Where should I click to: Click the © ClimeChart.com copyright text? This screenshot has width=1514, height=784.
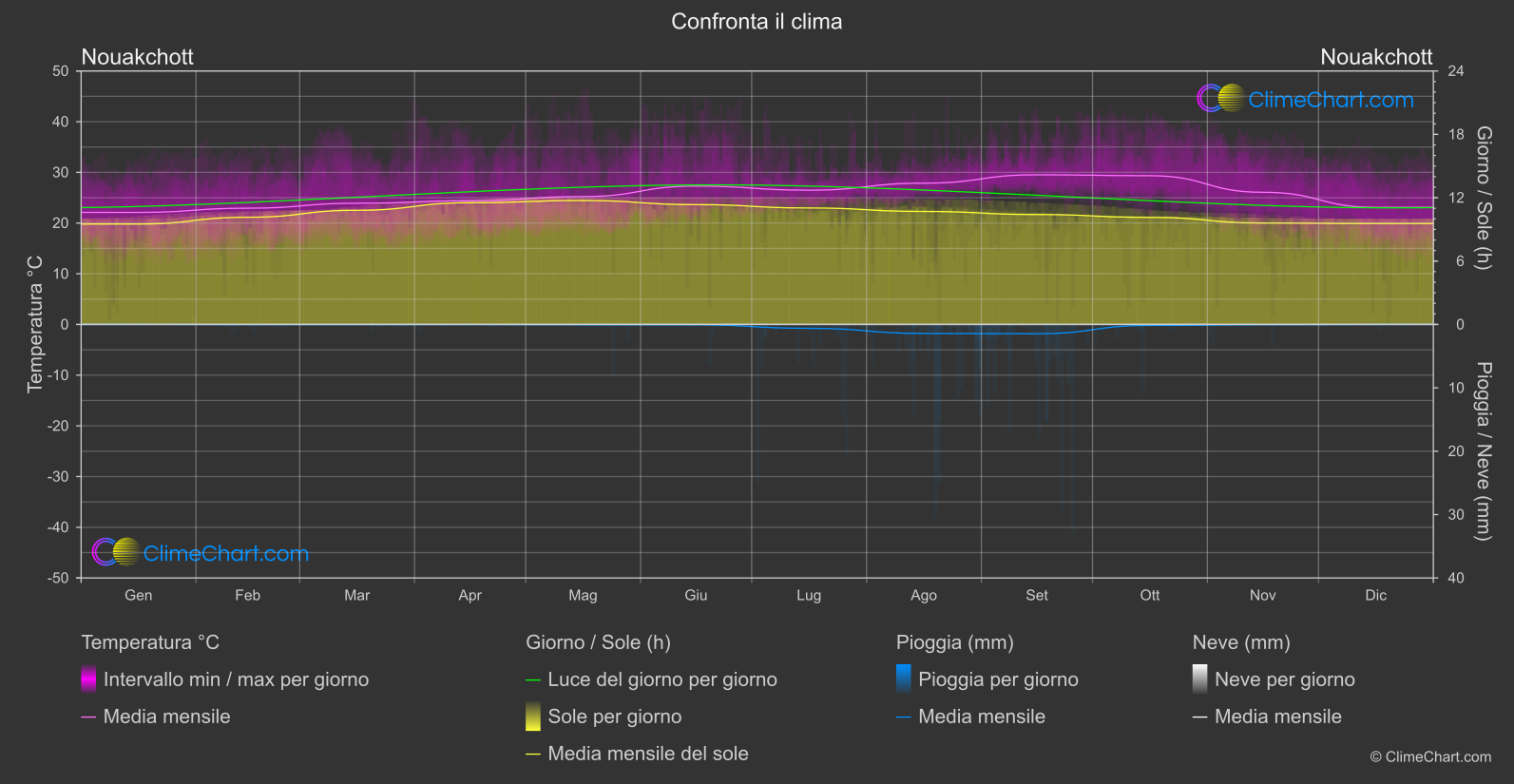pos(1430,756)
